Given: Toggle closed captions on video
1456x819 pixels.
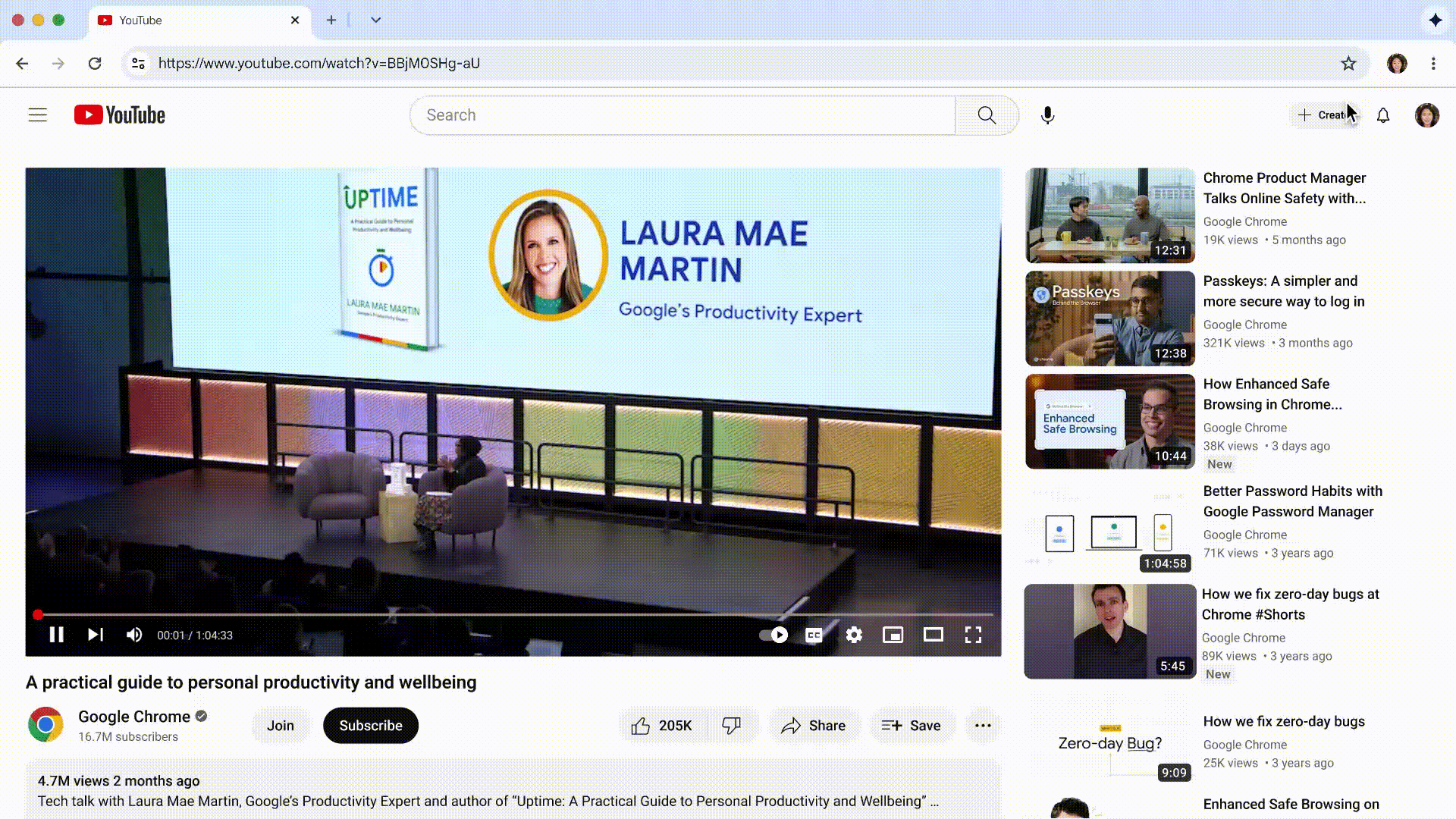Looking at the screenshot, I should (814, 635).
